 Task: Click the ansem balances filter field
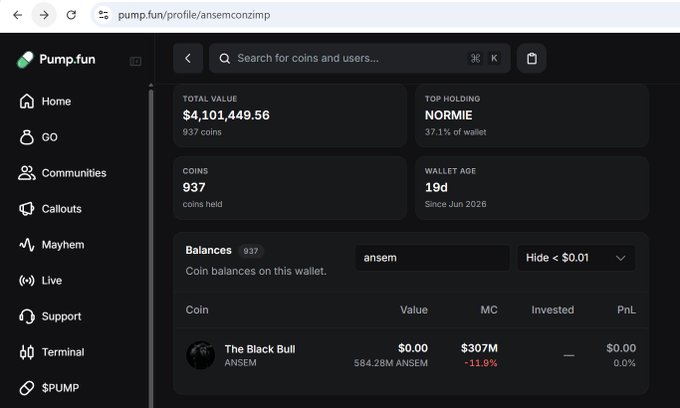point(432,258)
